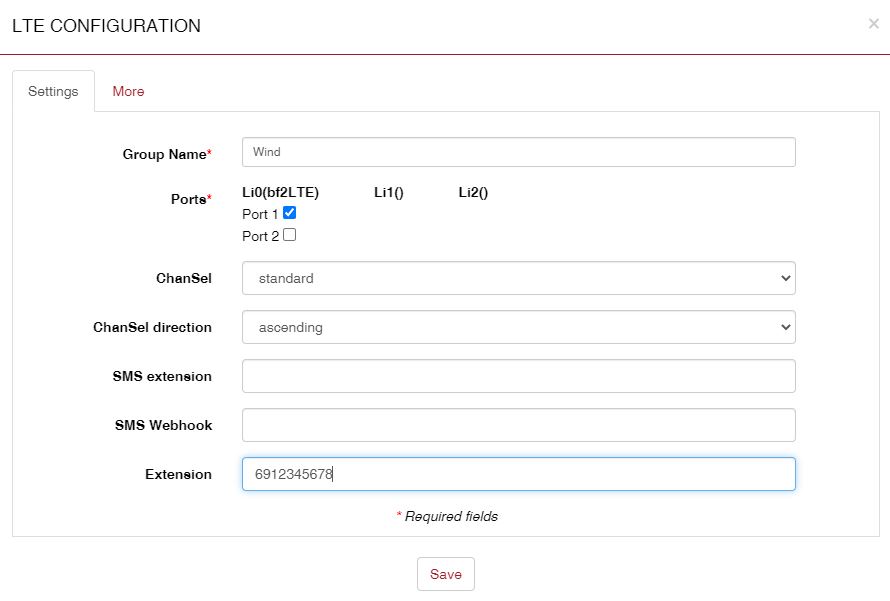Close the LTE Configuration dialog

click(x=873, y=24)
